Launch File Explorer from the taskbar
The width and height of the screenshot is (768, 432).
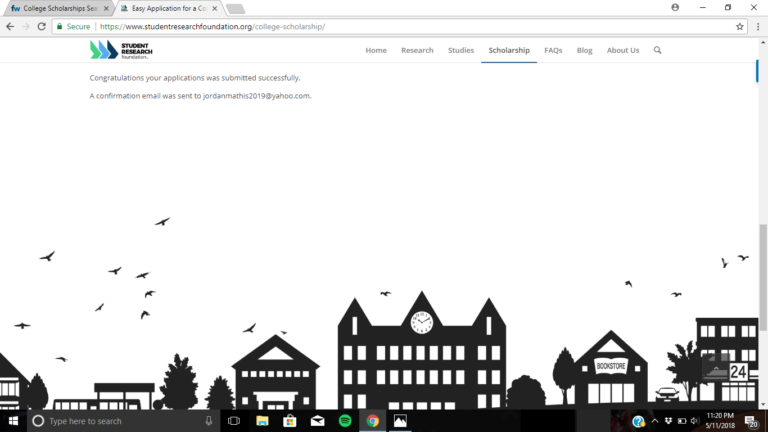pos(262,421)
